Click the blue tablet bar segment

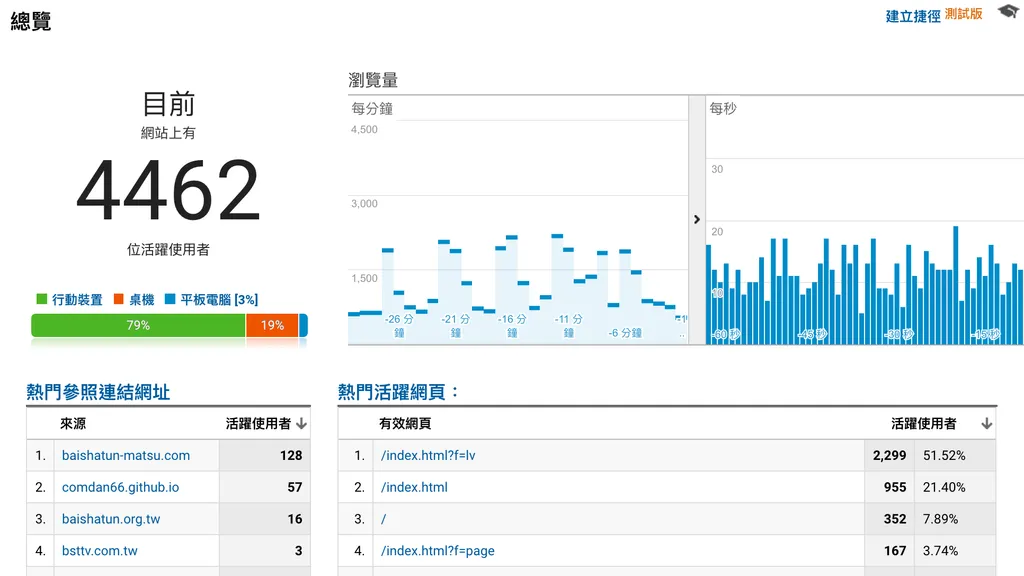[303, 325]
